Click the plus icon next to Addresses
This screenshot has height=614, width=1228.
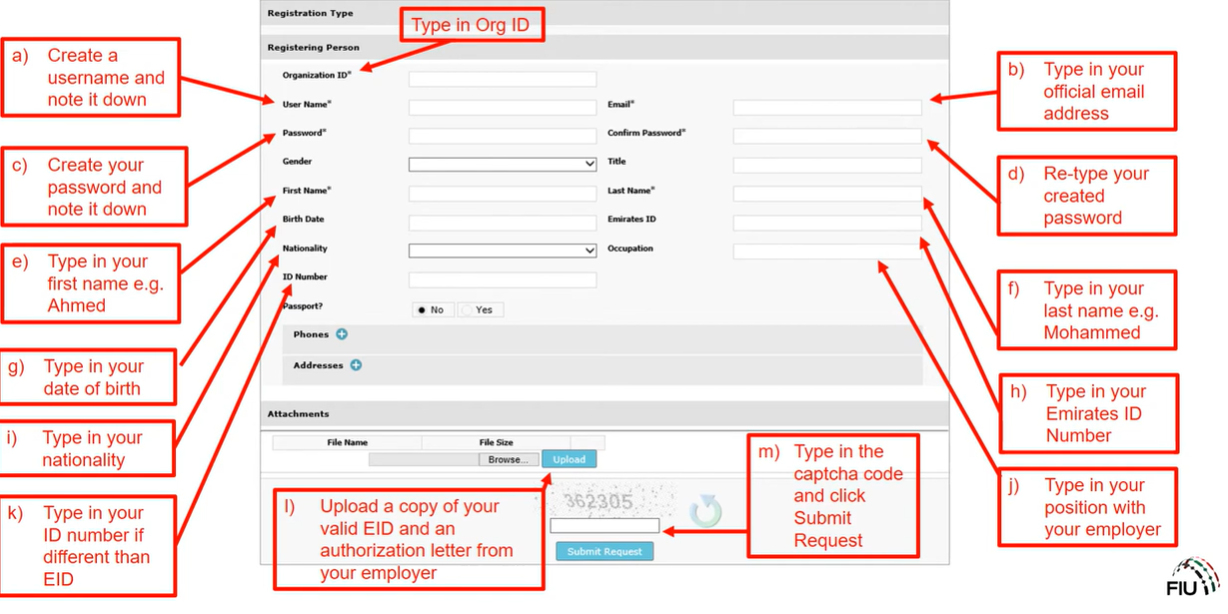pyautogui.click(x=356, y=366)
